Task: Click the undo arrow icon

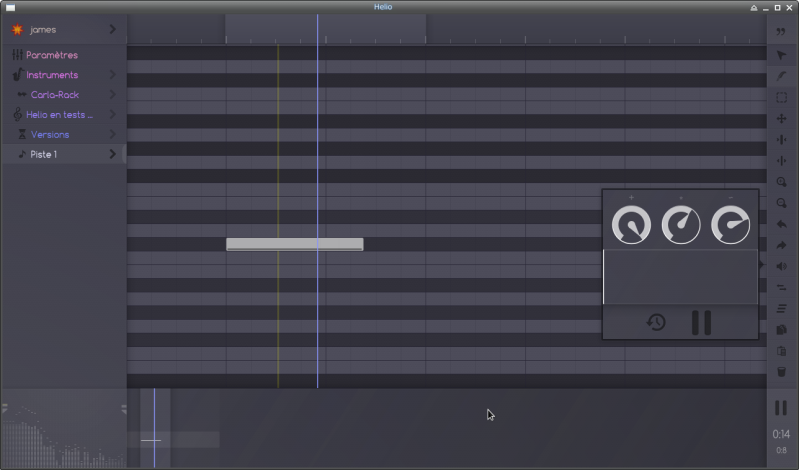Action: coord(781,224)
